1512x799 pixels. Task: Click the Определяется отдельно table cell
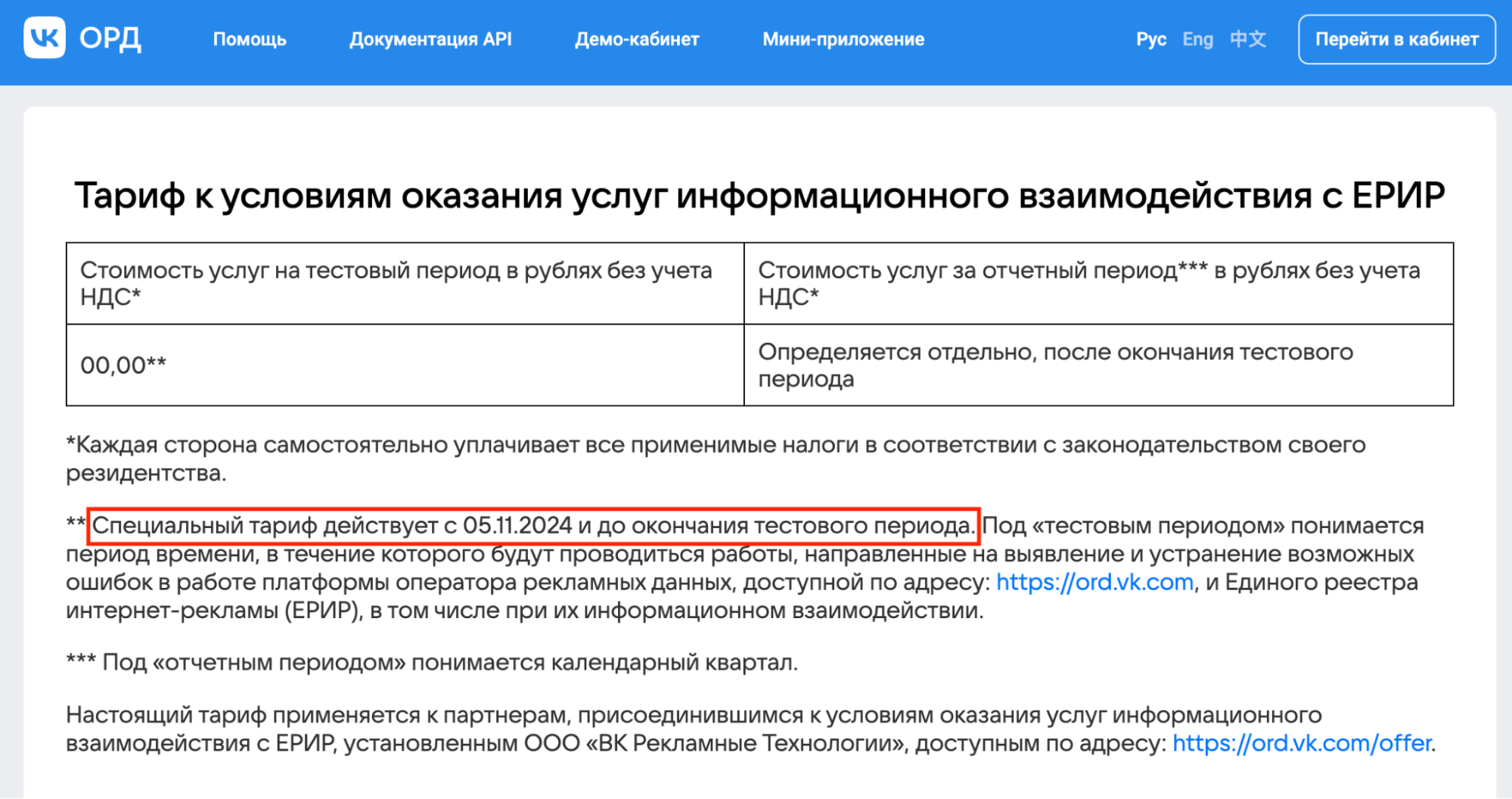[1098, 365]
